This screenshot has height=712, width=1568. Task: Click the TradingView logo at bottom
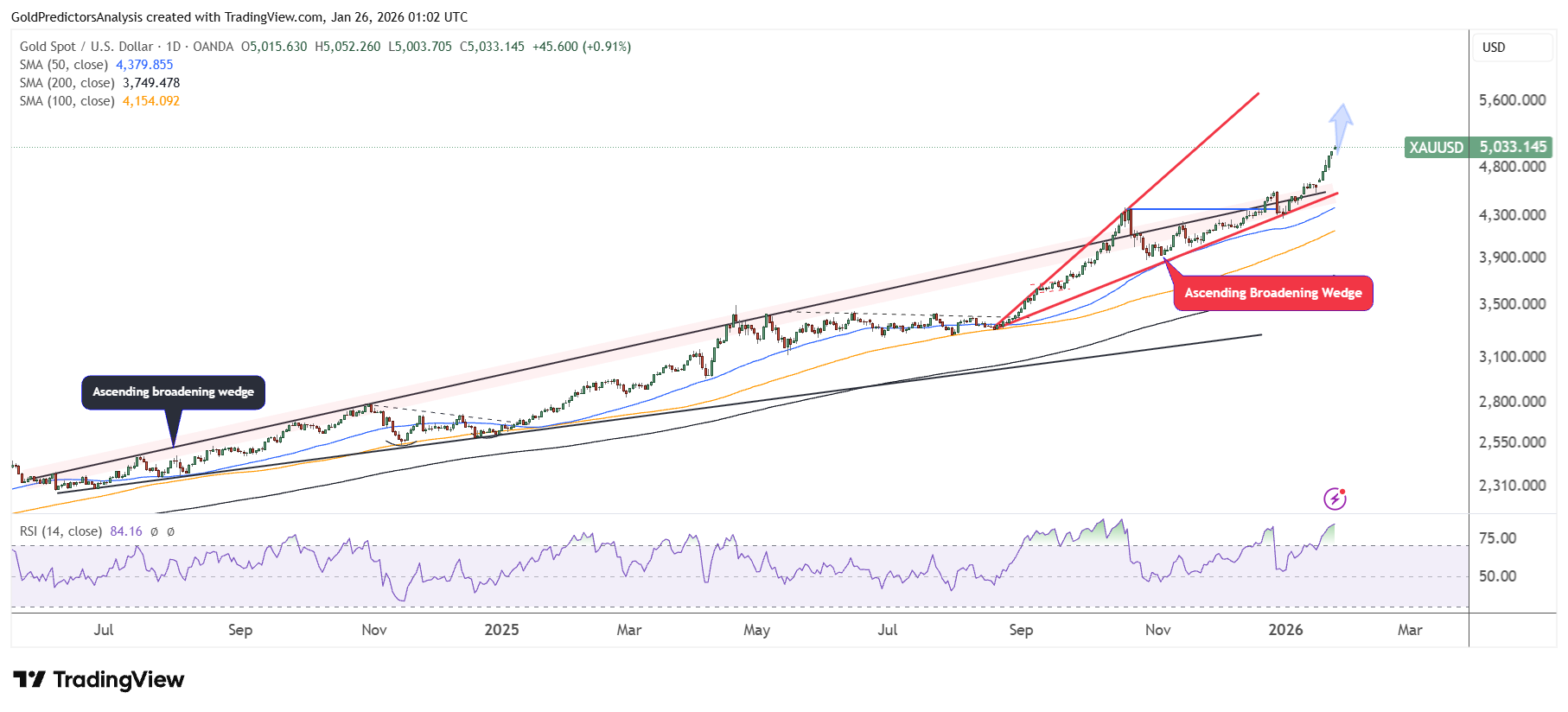pos(99,680)
